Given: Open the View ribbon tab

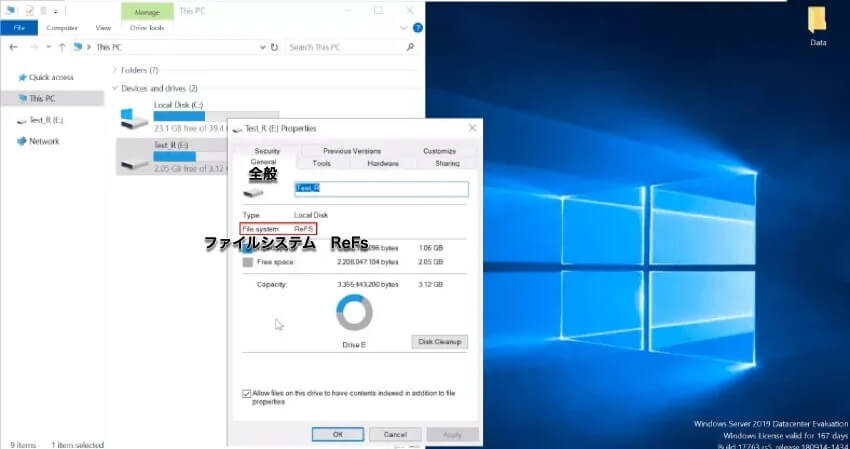Looking at the screenshot, I should click(103, 28).
